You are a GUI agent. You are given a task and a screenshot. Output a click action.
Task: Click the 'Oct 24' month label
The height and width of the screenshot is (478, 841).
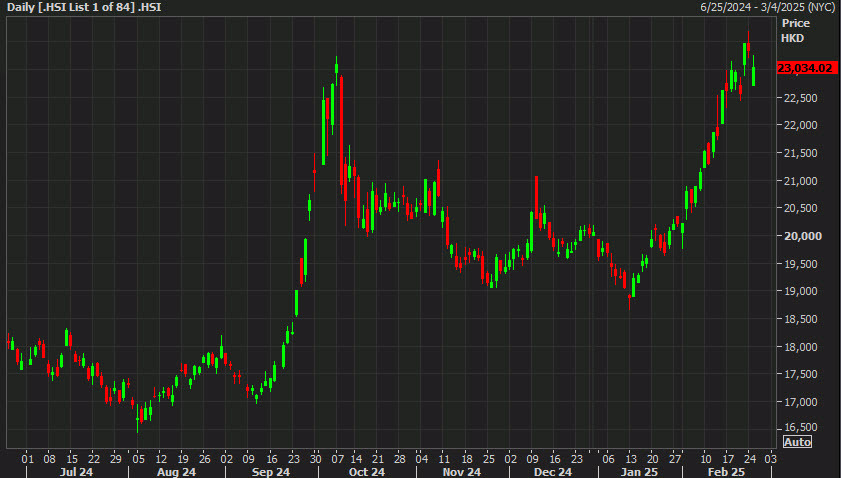coord(367,472)
